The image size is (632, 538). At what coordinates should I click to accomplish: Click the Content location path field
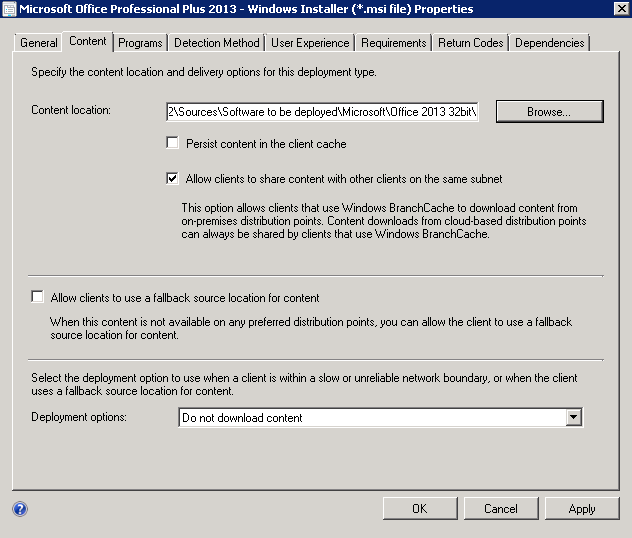coord(322,112)
